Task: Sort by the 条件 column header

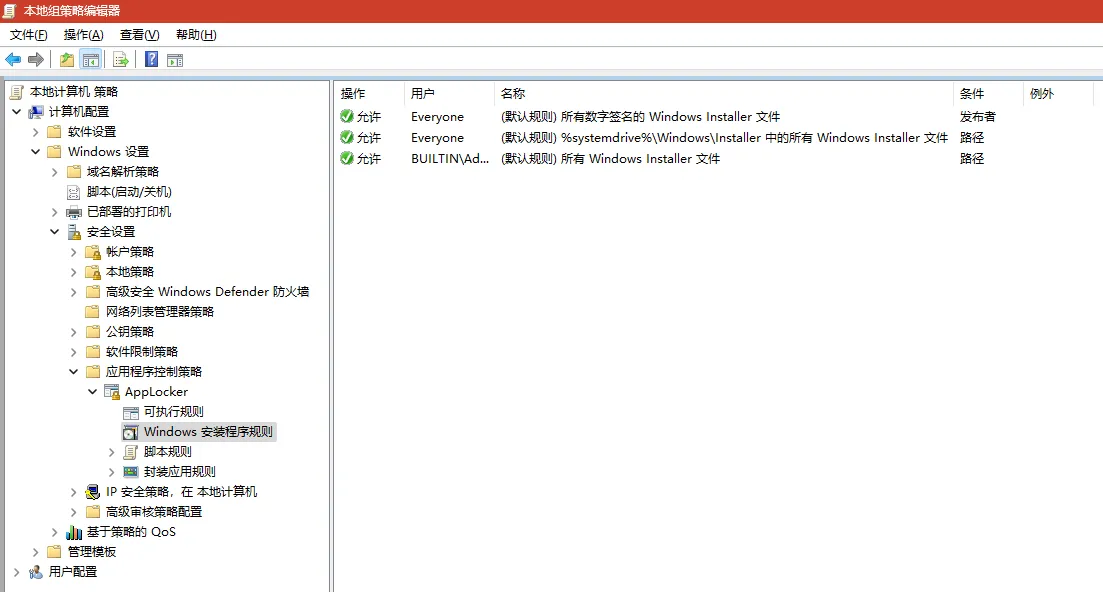Action: pyautogui.click(x=988, y=94)
